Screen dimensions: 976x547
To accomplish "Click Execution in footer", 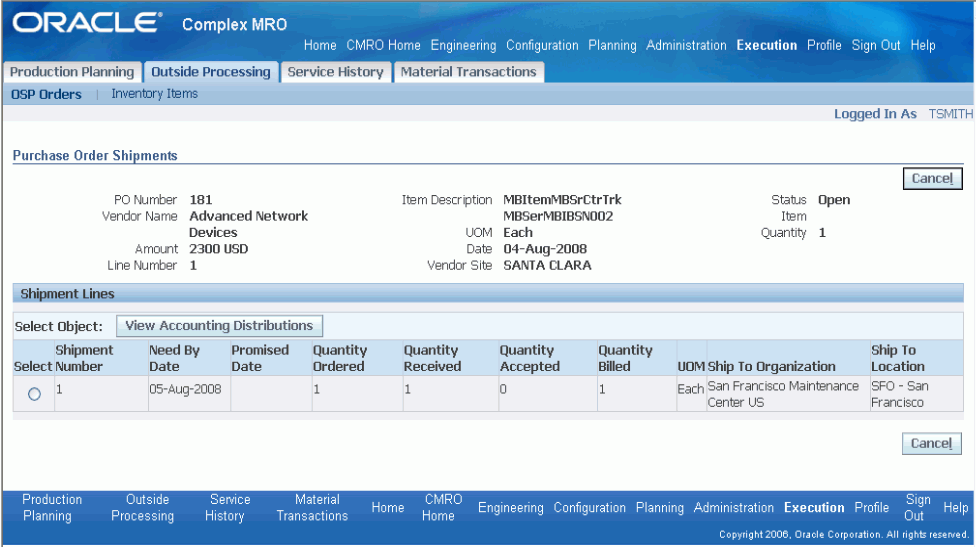I will point(814,508).
